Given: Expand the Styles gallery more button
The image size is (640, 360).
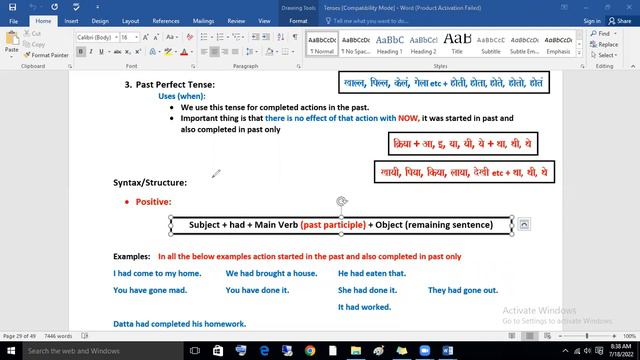Looking at the screenshot, I should tap(579, 53).
